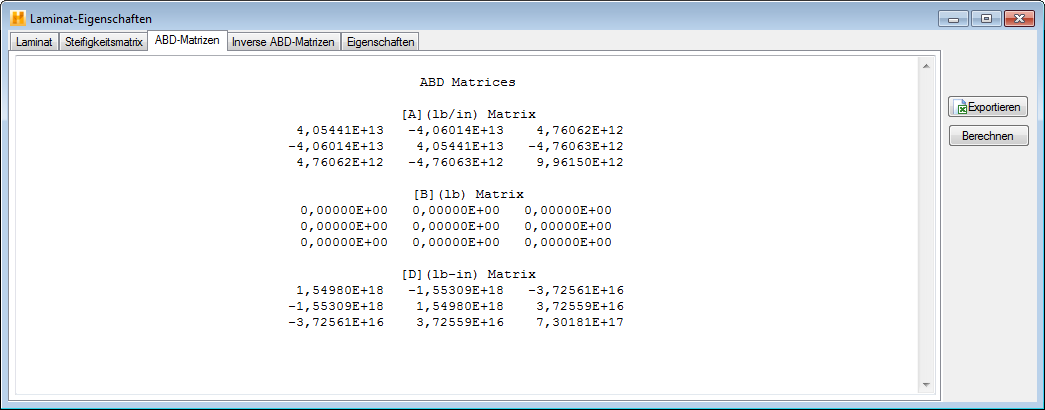The height and width of the screenshot is (410, 1045).
Task: Click the Excel icon on the Exportieren button
Action: (x=961, y=107)
